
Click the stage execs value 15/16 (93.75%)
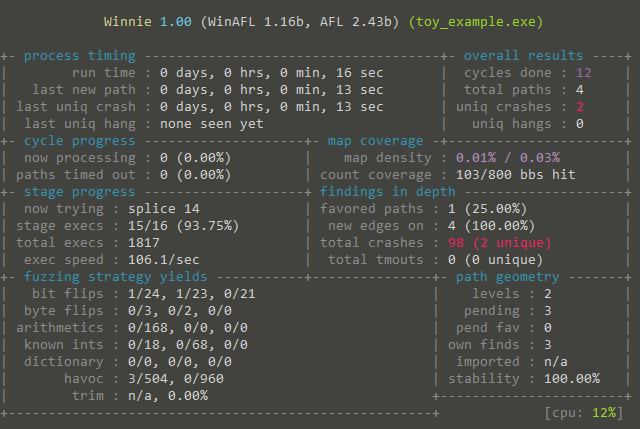tap(183, 226)
